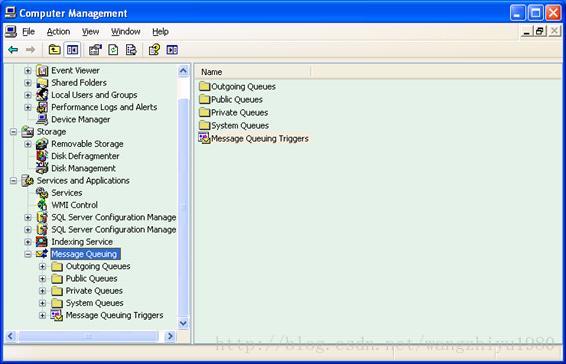
Task: Click the Shared Folders tree icon
Action: [42, 83]
